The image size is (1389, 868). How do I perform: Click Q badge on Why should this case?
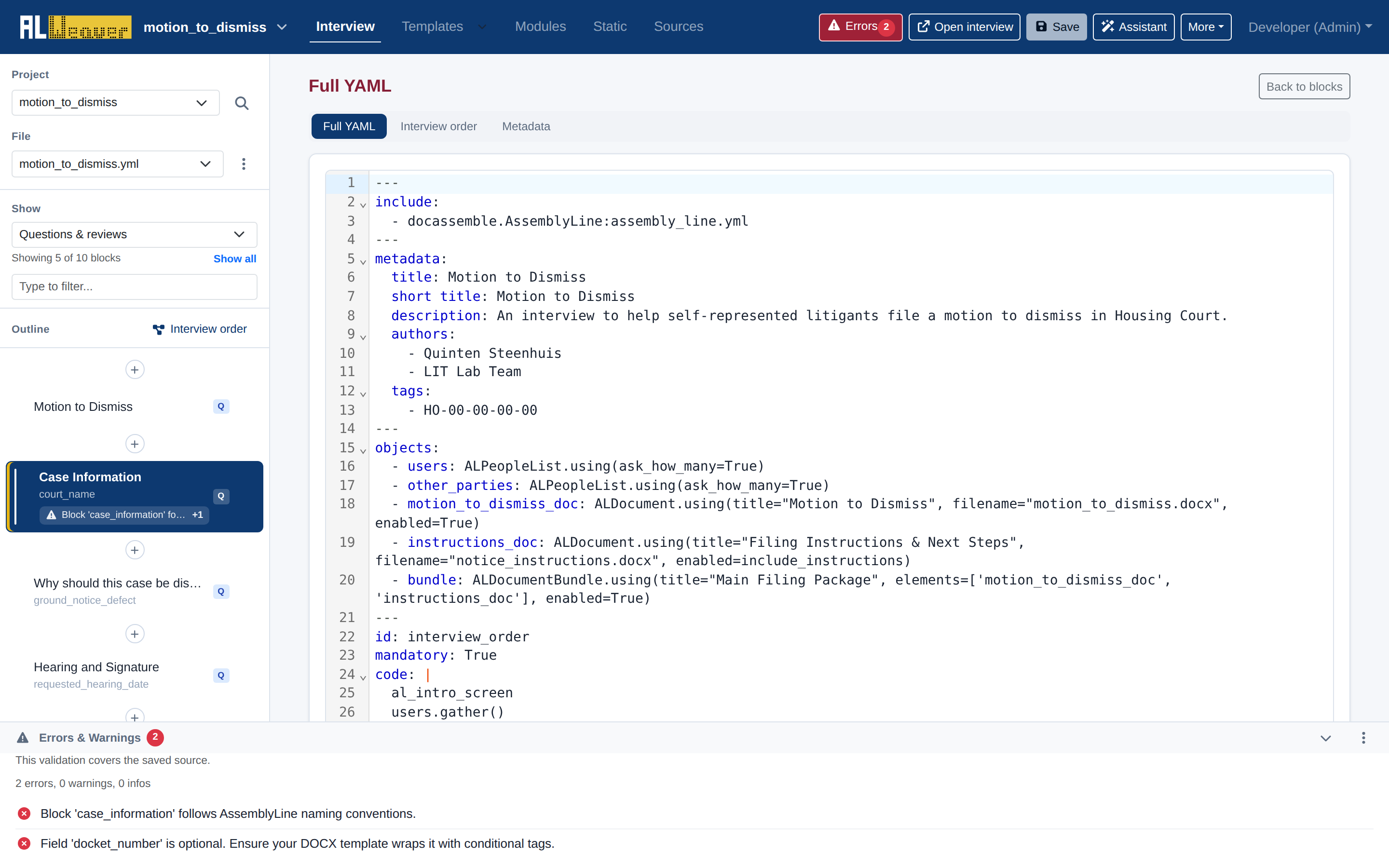coord(221,591)
